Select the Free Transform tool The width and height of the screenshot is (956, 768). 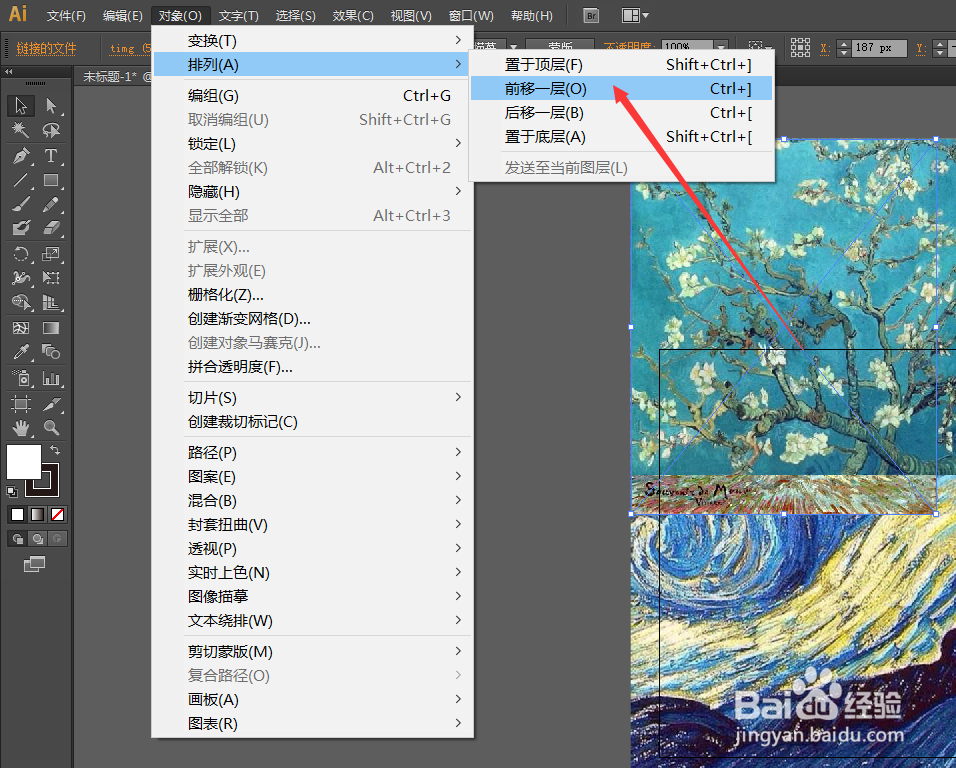(51, 278)
